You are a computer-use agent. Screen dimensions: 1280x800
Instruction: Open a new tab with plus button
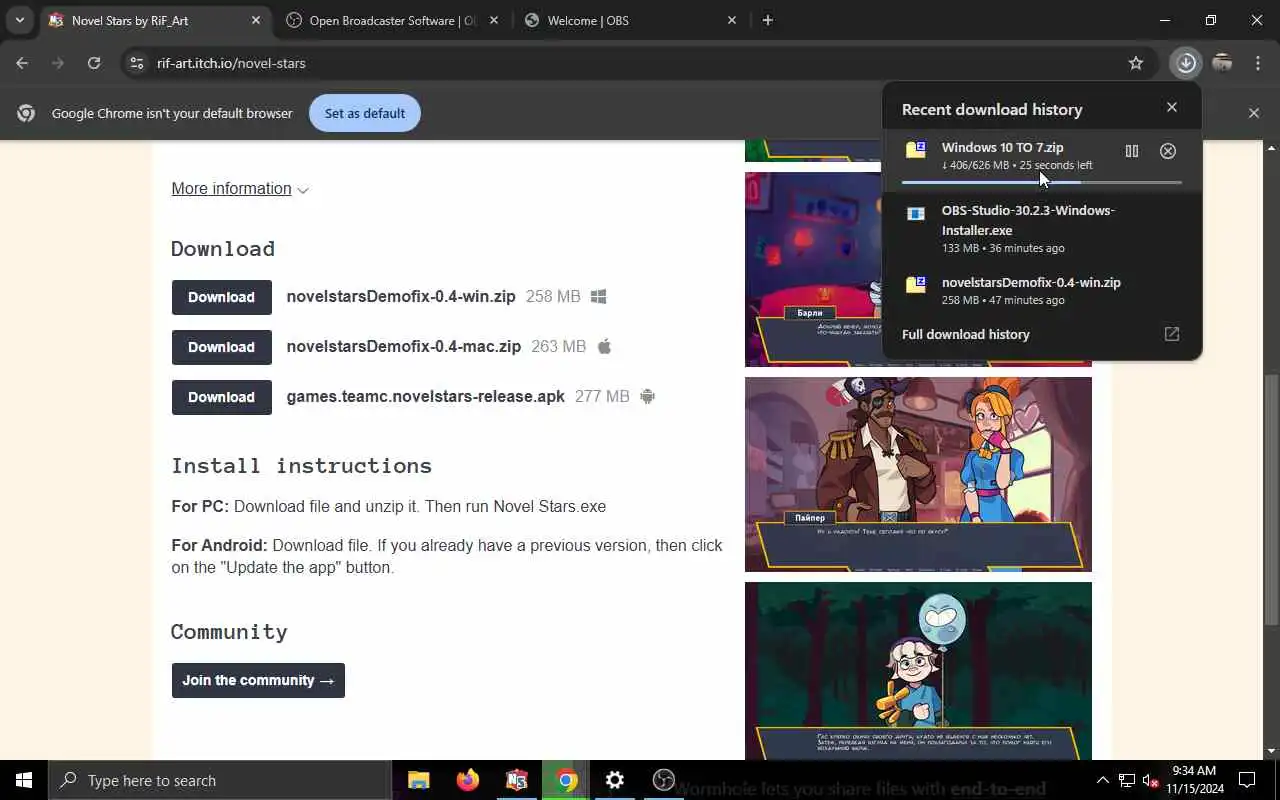coord(767,20)
